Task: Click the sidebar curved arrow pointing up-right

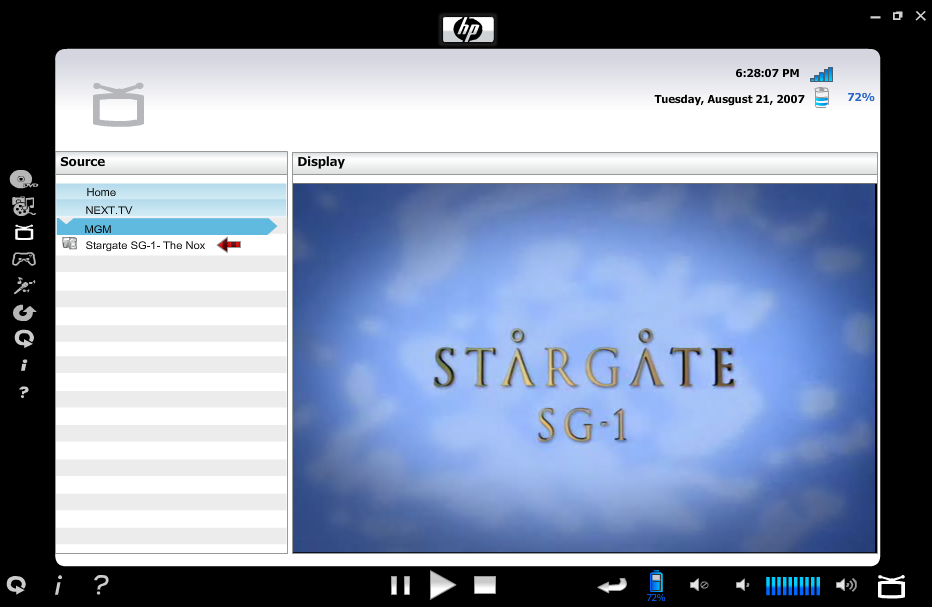Action: tap(24, 312)
